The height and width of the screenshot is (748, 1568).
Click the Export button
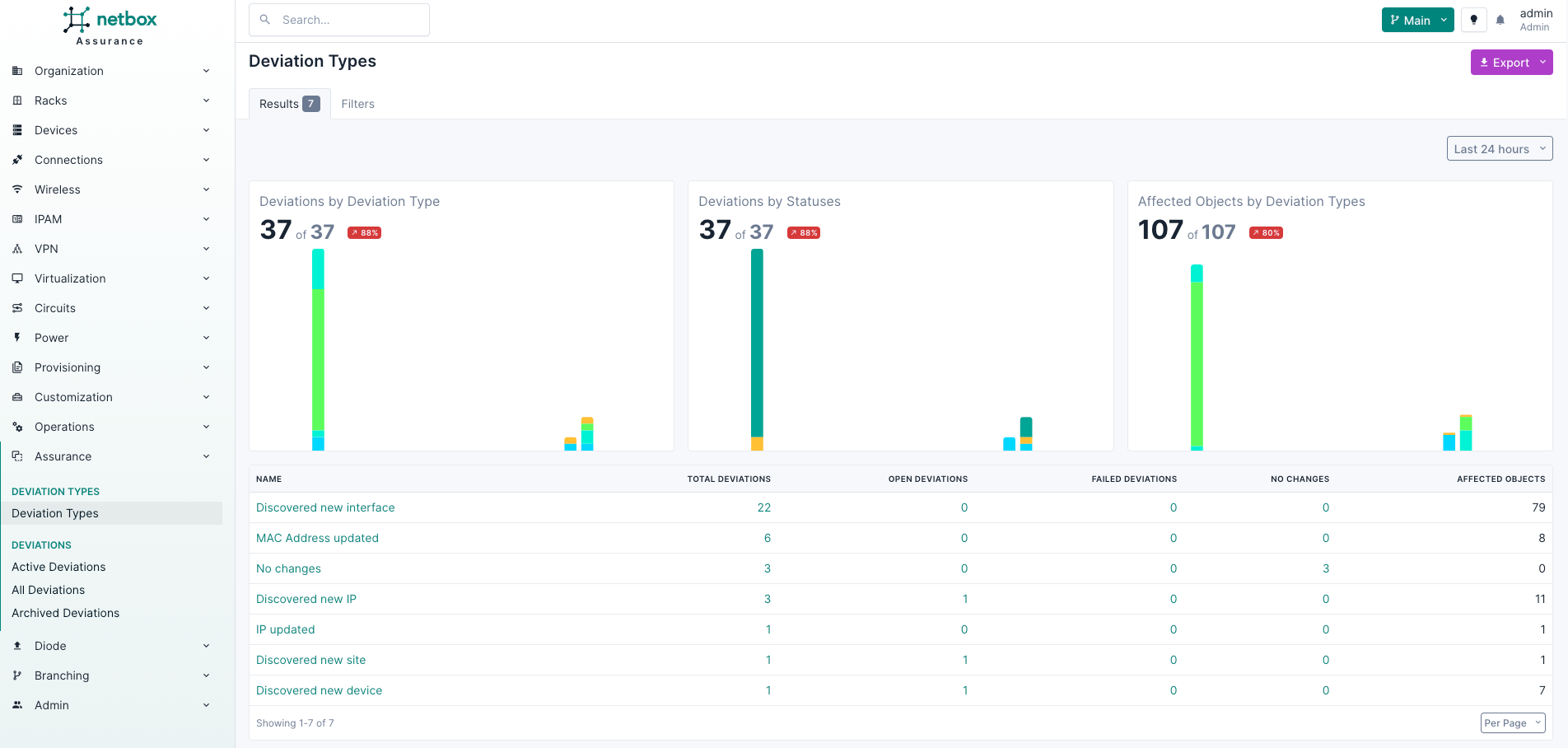coord(1504,63)
